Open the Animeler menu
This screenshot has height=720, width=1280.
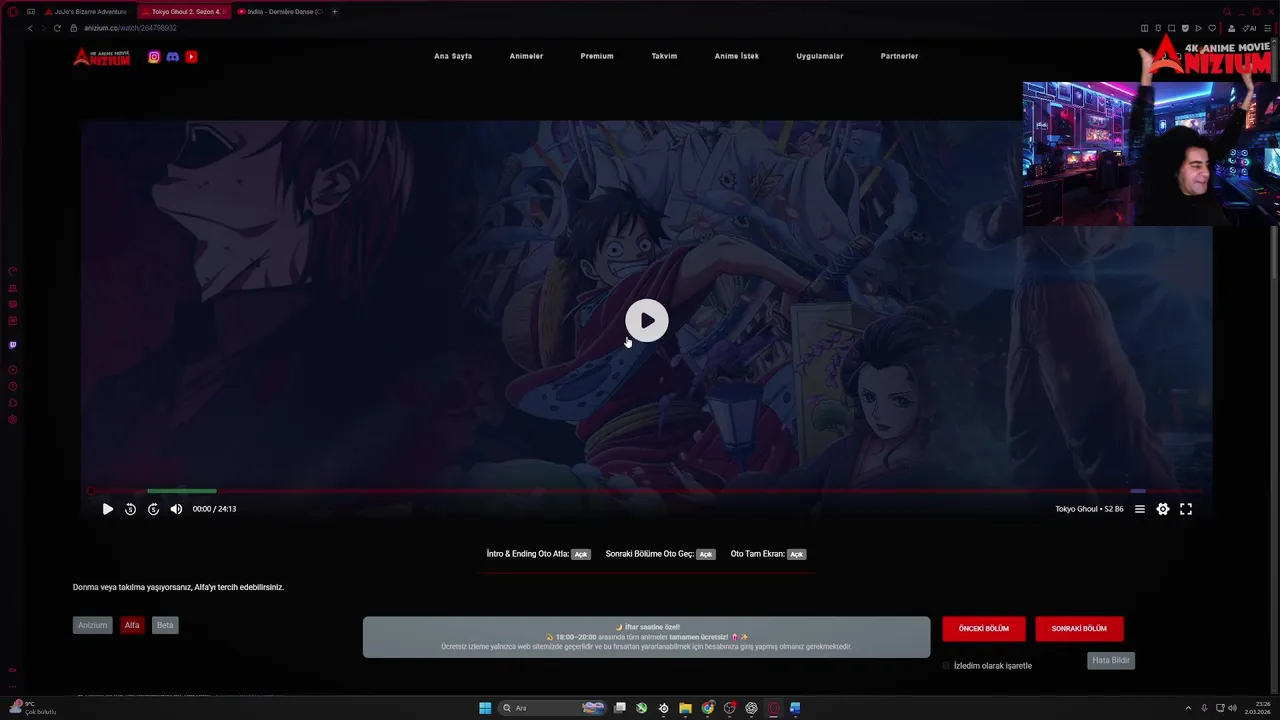[526, 56]
